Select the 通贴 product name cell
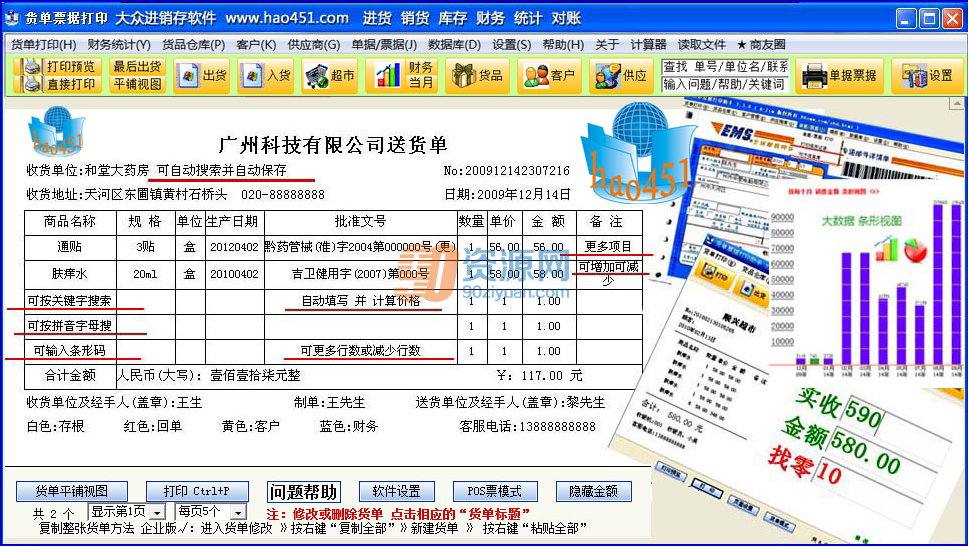This screenshot has width=969, height=547. coord(70,247)
